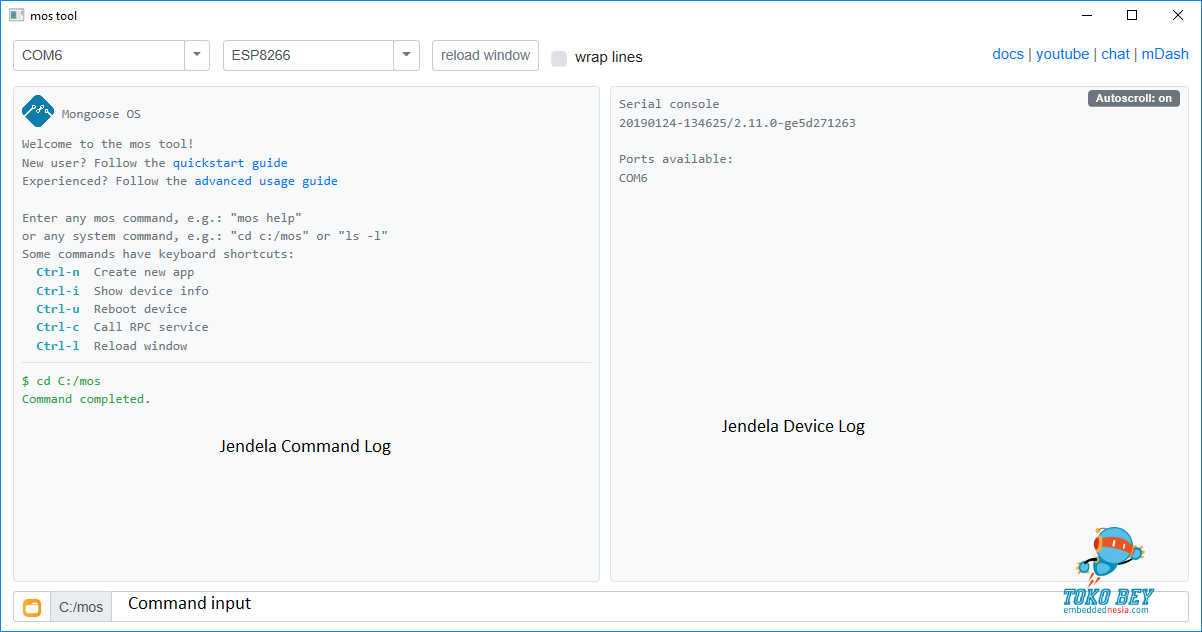The width and height of the screenshot is (1202, 632).
Task: Open the docs link
Action: pos(1007,54)
